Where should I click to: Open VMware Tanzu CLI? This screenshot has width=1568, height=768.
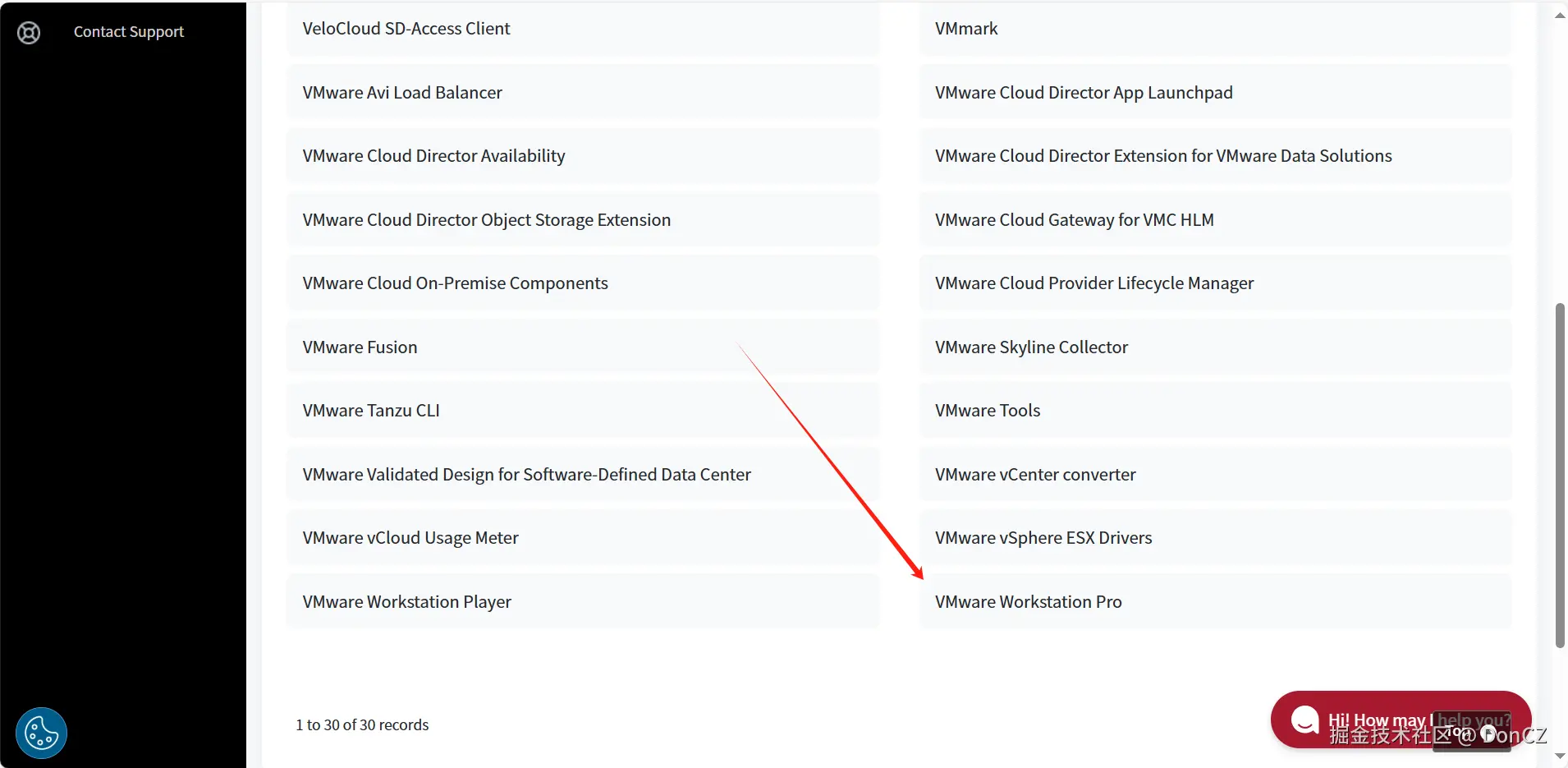[x=370, y=411]
